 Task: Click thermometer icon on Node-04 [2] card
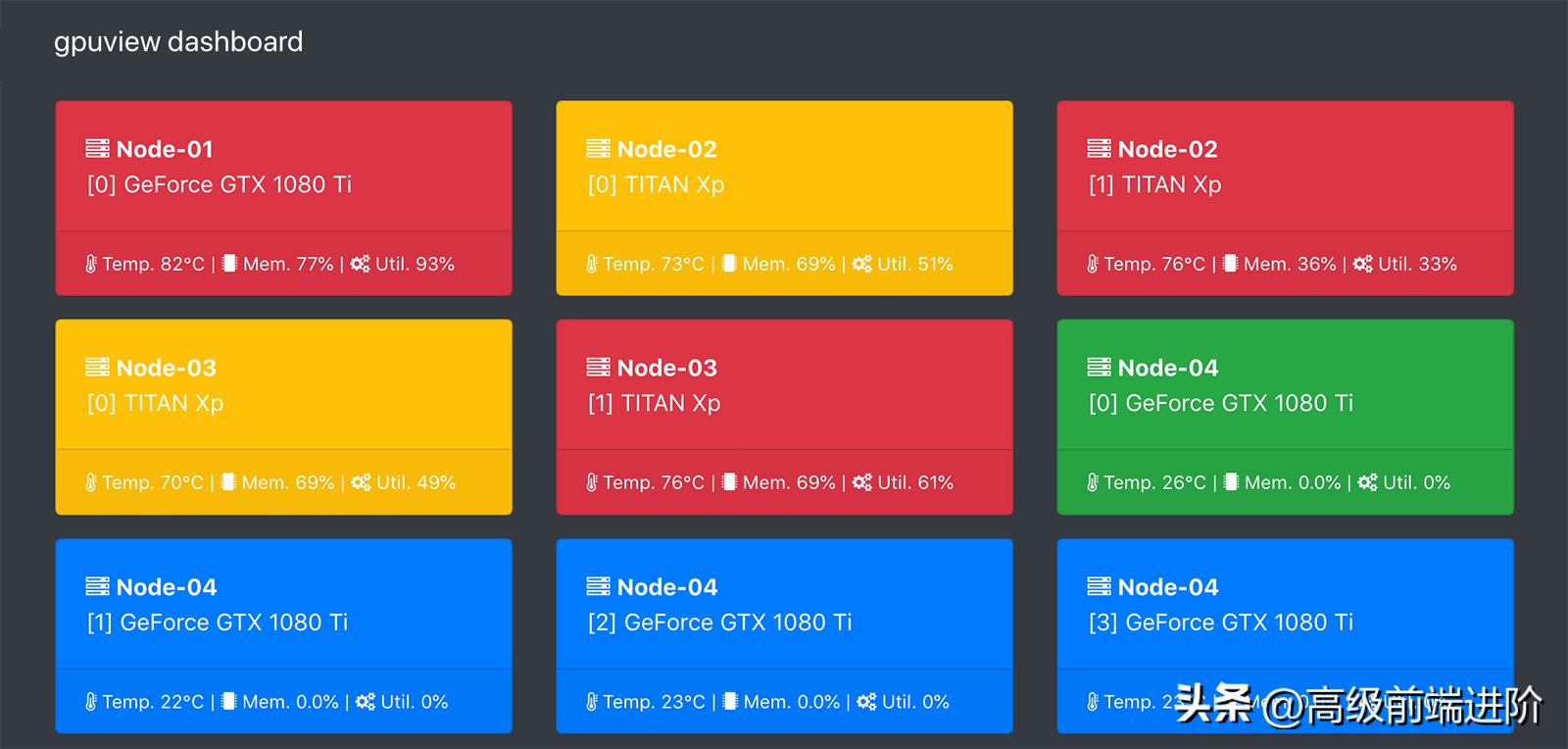pos(592,702)
